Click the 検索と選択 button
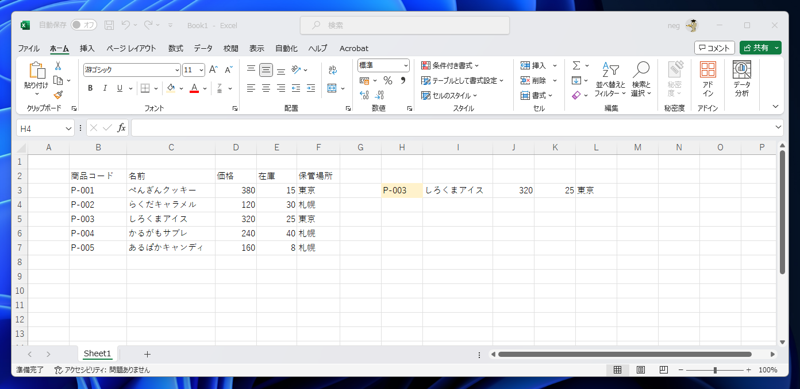 (x=641, y=80)
